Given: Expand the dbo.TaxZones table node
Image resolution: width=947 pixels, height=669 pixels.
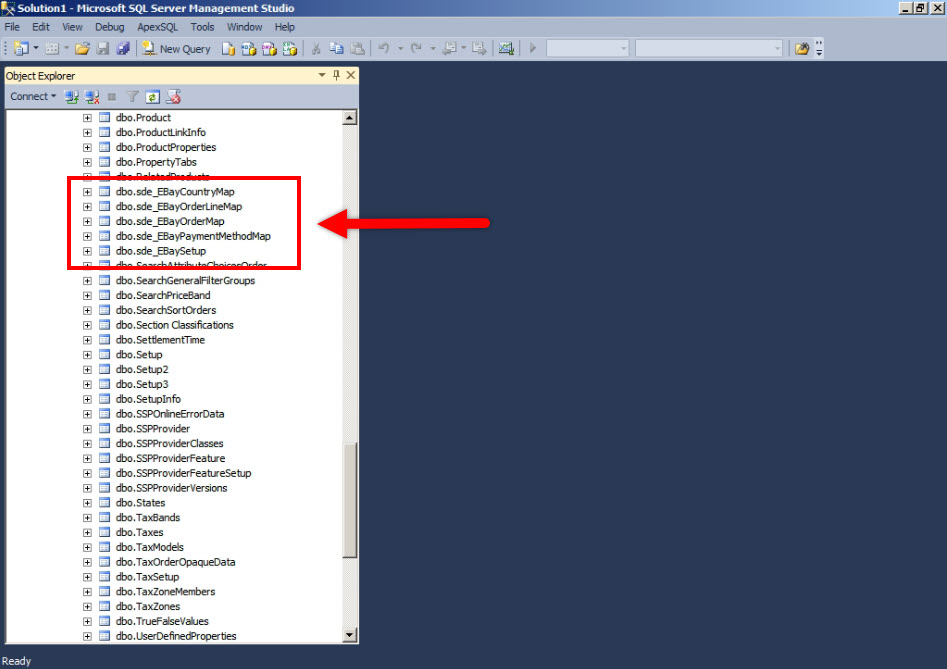Looking at the screenshot, I should [x=87, y=607].
